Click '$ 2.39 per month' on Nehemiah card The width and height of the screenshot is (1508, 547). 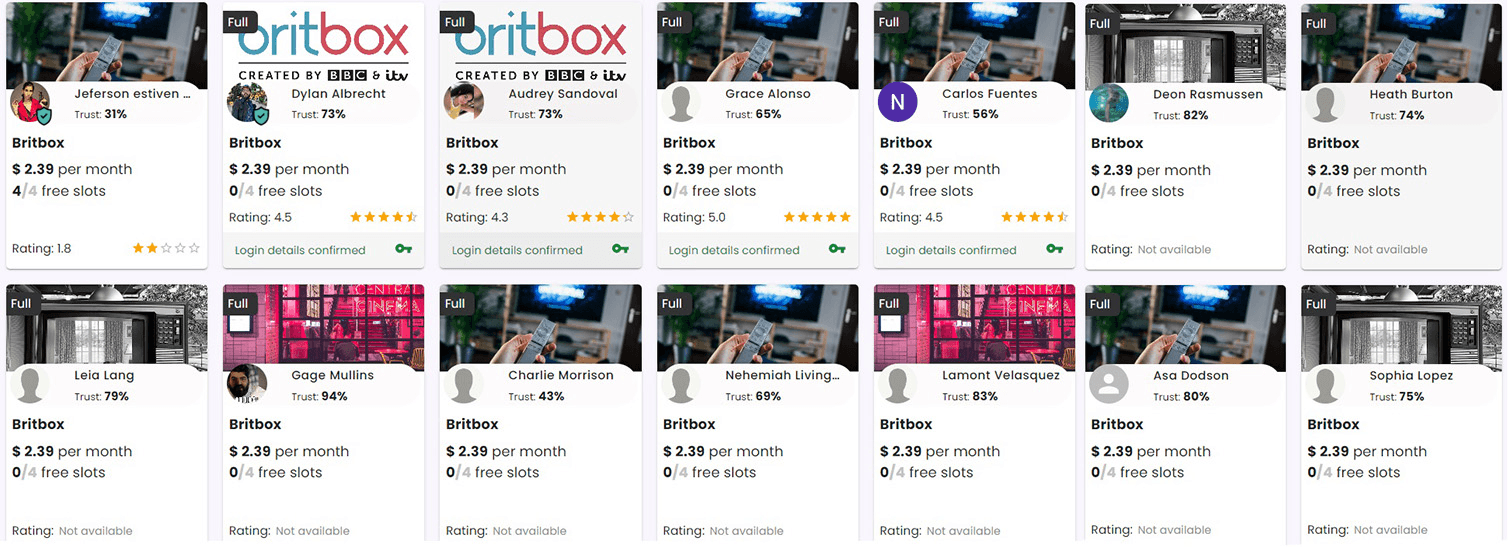point(723,451)
